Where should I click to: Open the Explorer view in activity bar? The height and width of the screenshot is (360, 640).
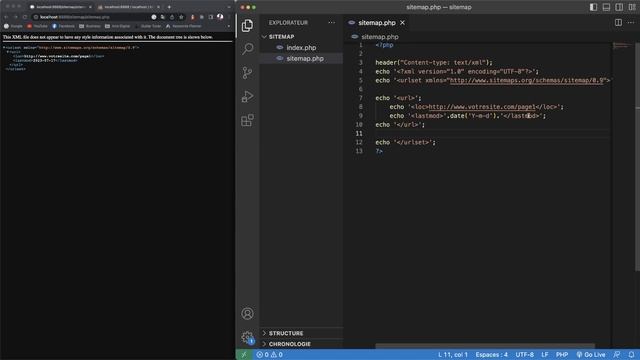point(247,25)
